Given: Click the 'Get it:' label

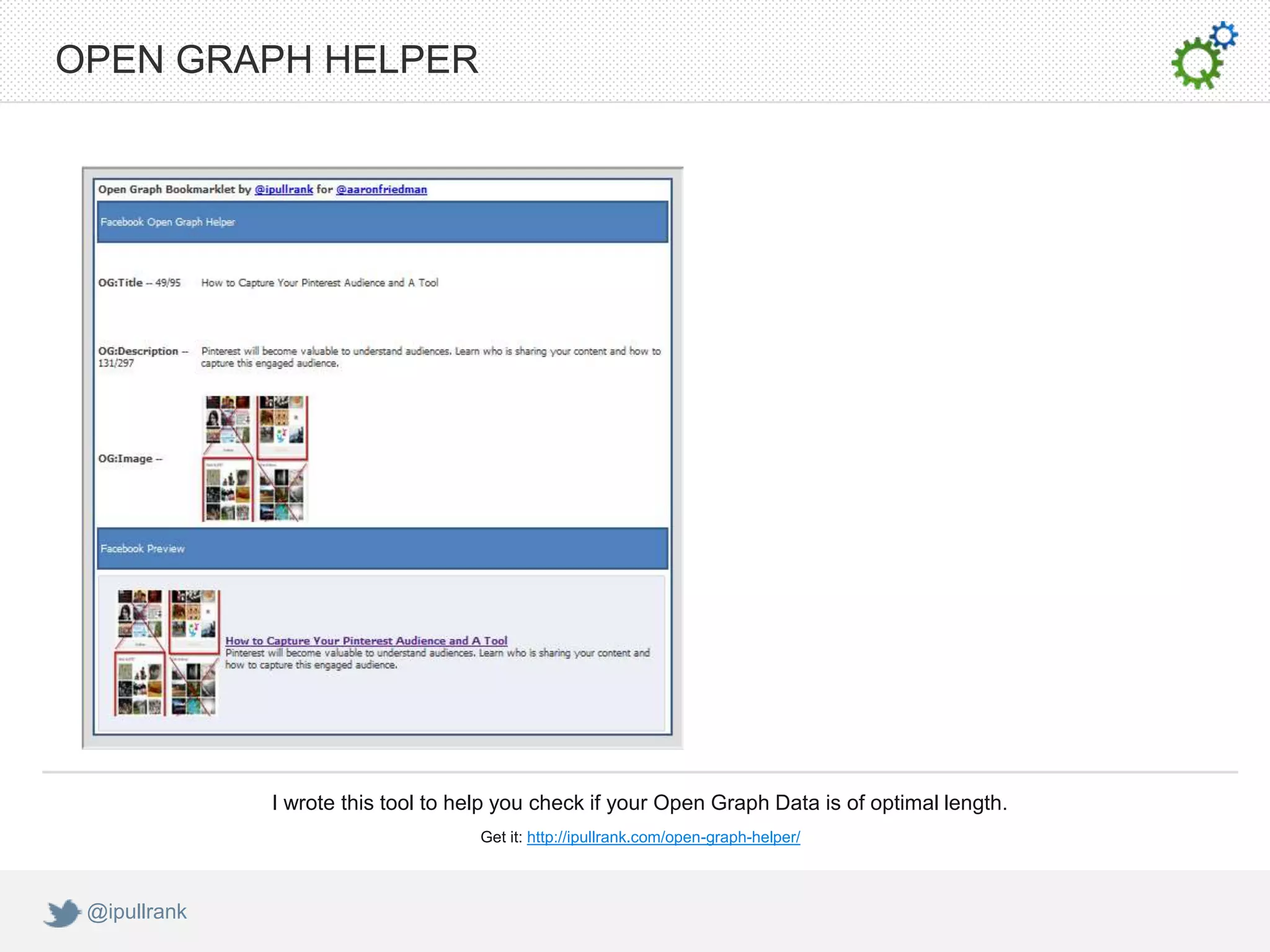Looking at the screenshot, I should pyautogui.click(x=501, y=837).
